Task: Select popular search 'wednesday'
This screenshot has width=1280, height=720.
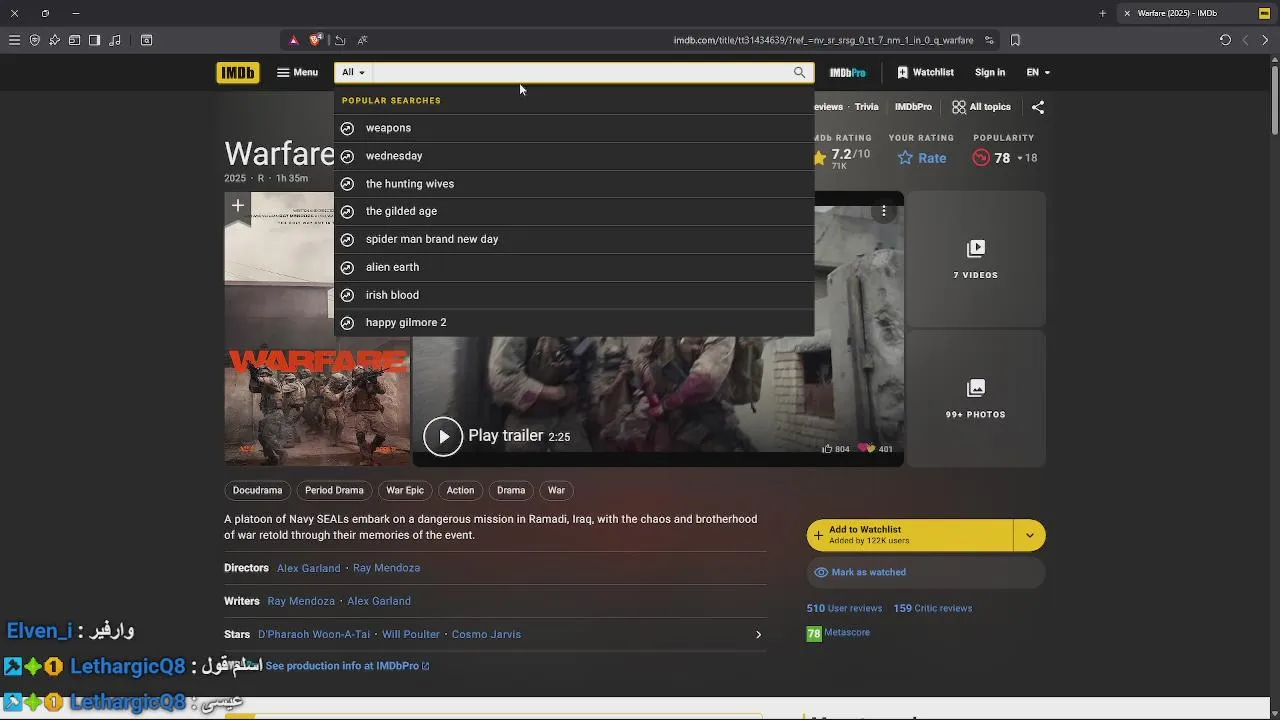Action: pyautogui.click(x=574, y=156)
